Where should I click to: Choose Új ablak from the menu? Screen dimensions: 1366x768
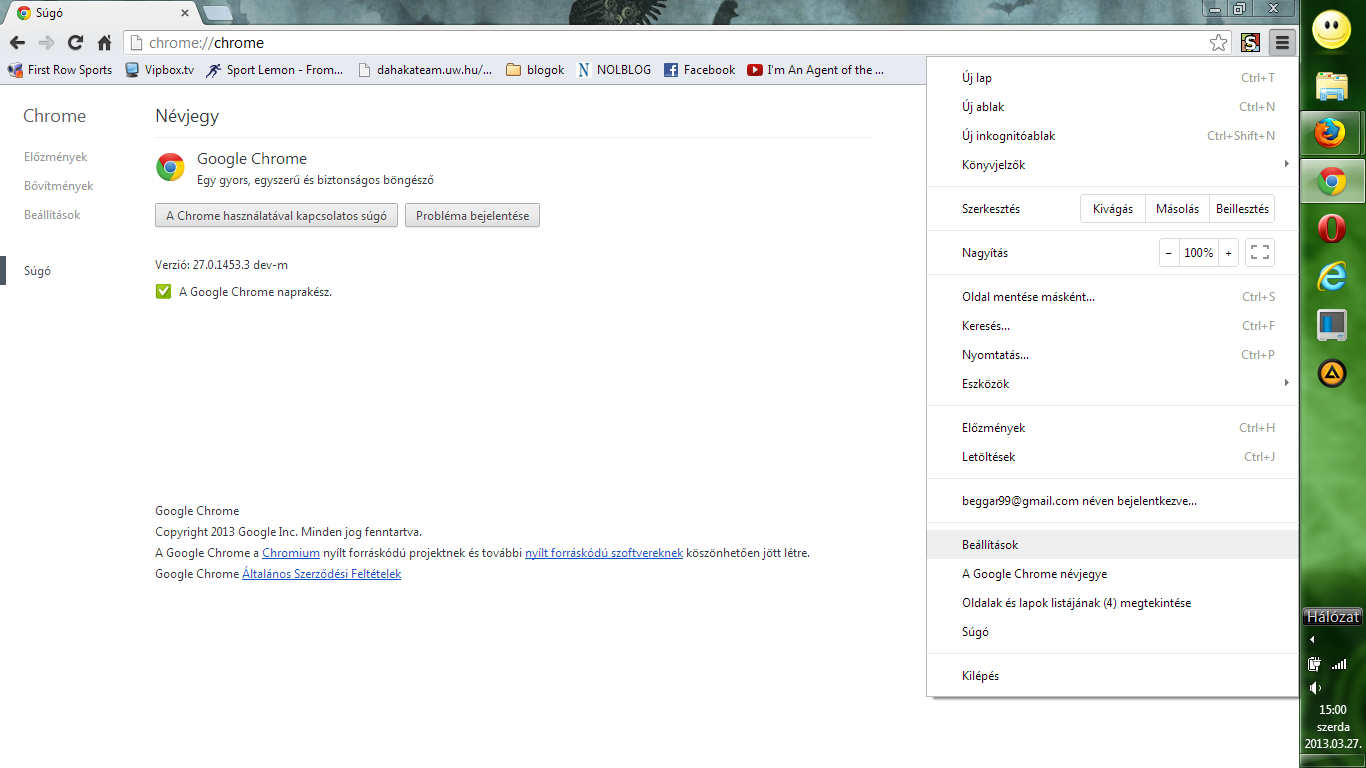[x=1112, y=107]
